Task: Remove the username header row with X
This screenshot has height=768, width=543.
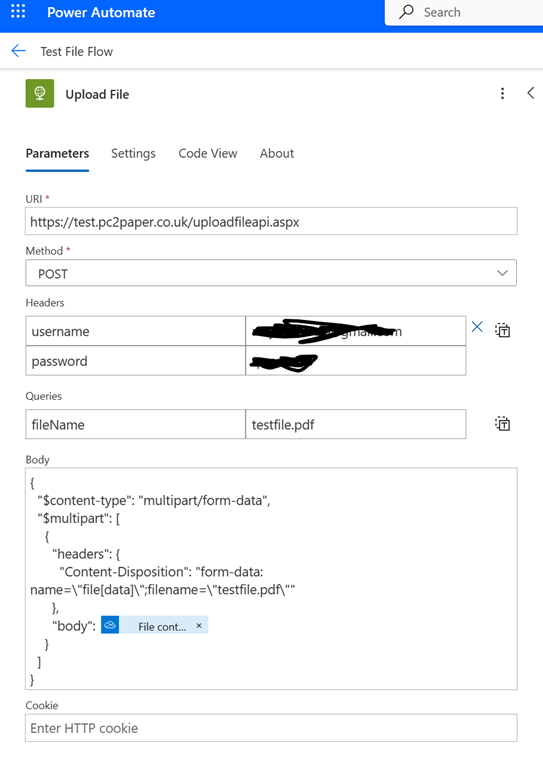Action: tap(477, 327)
